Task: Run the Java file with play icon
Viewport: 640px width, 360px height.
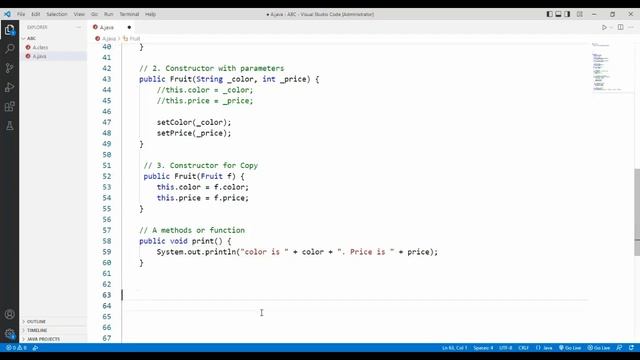Action: [604, 27]
